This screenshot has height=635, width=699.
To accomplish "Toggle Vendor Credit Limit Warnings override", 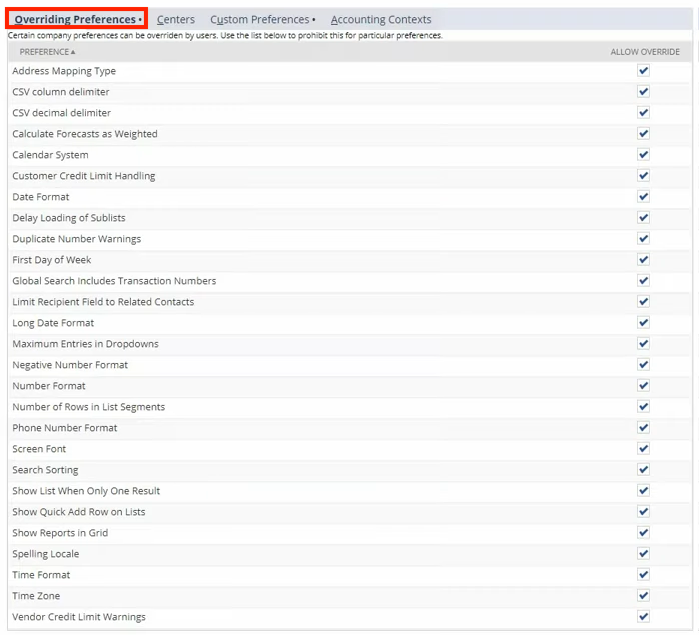I will pos(643,616).
